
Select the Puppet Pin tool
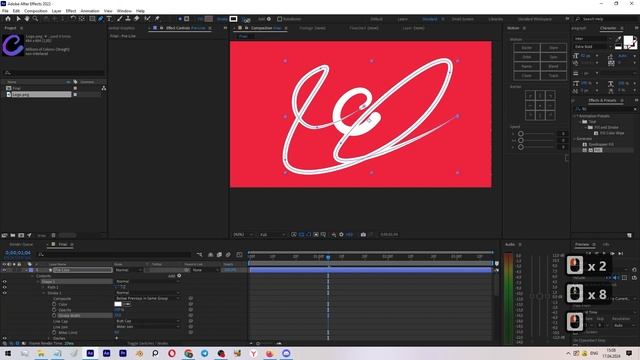[157, 19]
